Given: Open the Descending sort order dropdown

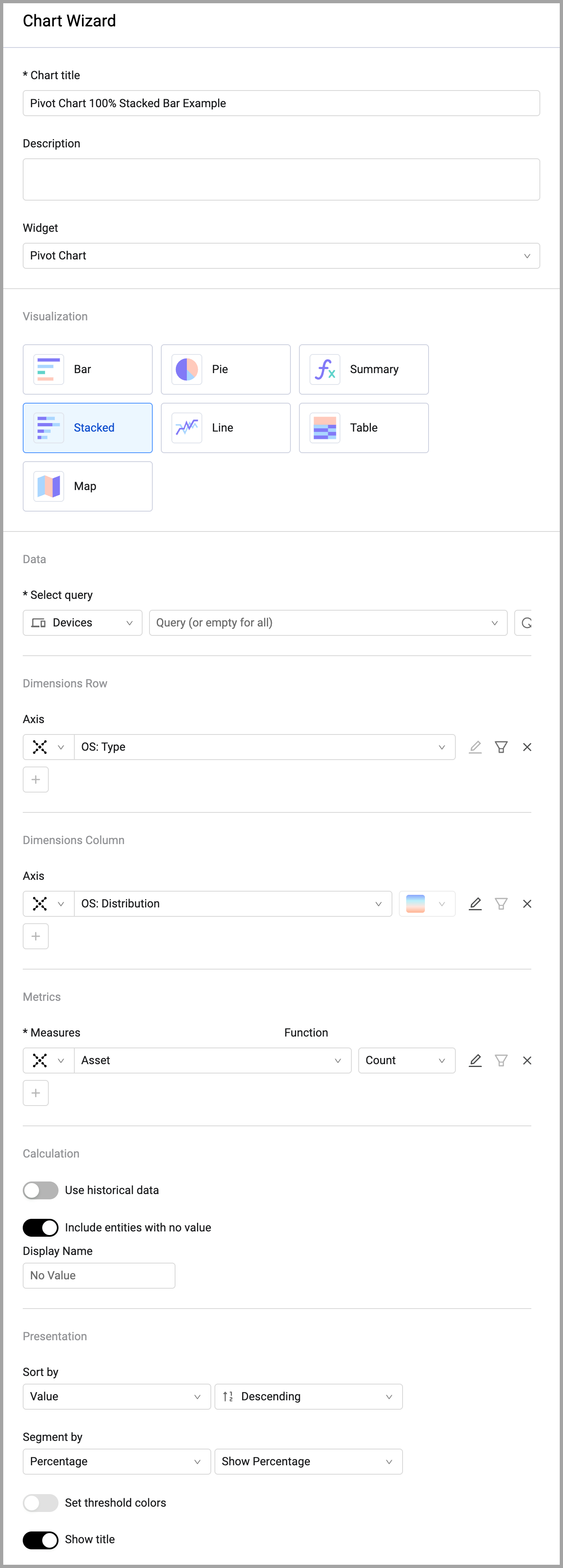Looking at the screenshot, I should click(308, 1396).
